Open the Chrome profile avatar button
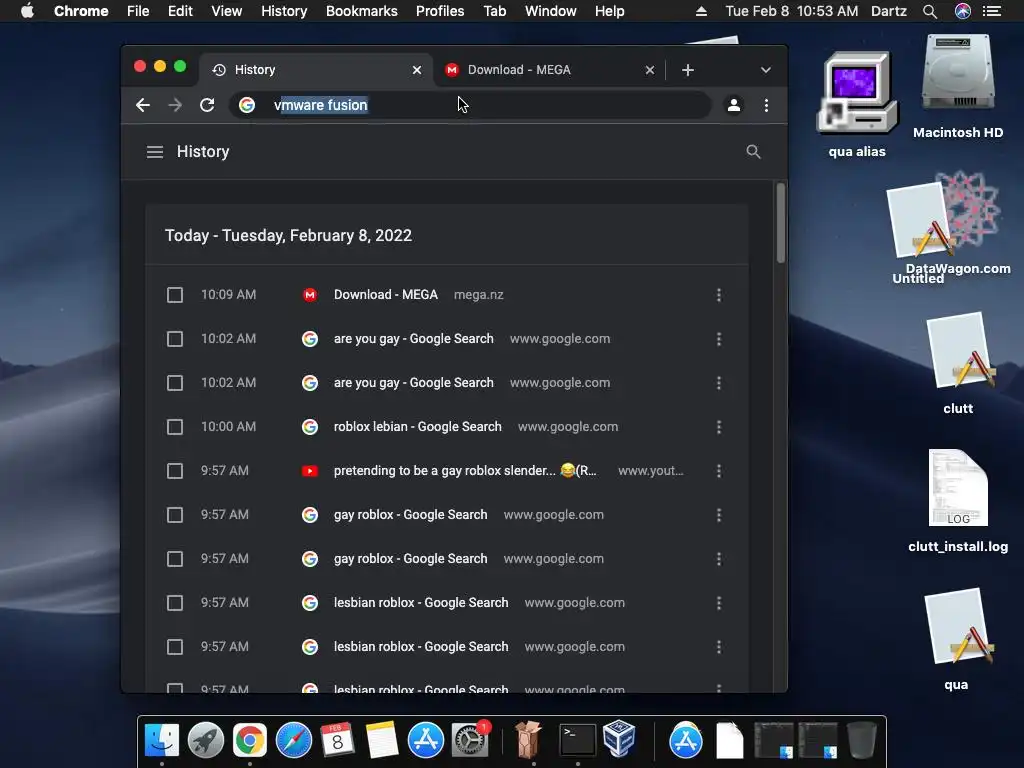The height and width of the screenshot is (768, 1024). tap(733, 105)
